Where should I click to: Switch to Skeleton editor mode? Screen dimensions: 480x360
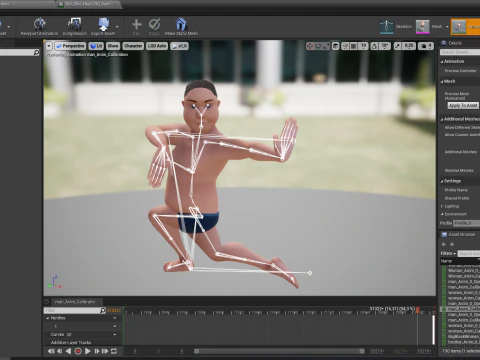[x=396, y=27]
